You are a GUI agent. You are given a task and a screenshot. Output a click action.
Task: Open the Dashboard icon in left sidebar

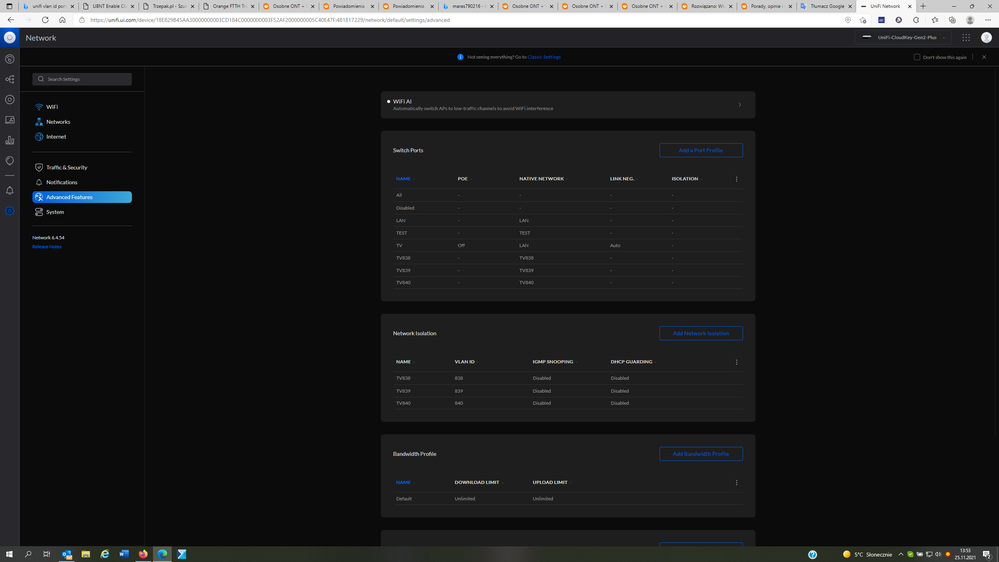(10, 59)
